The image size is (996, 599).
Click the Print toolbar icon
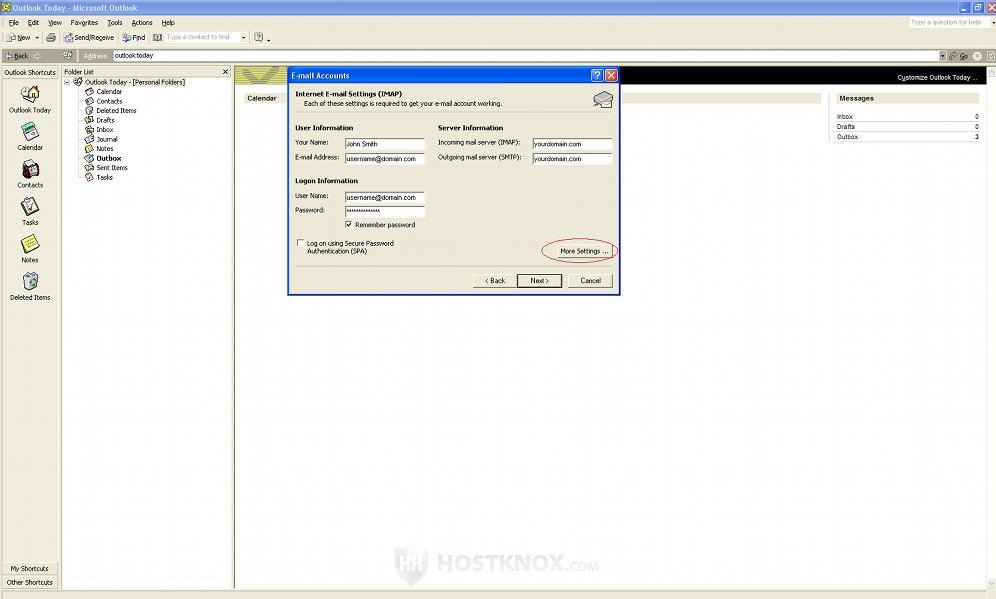coord(51,37)
